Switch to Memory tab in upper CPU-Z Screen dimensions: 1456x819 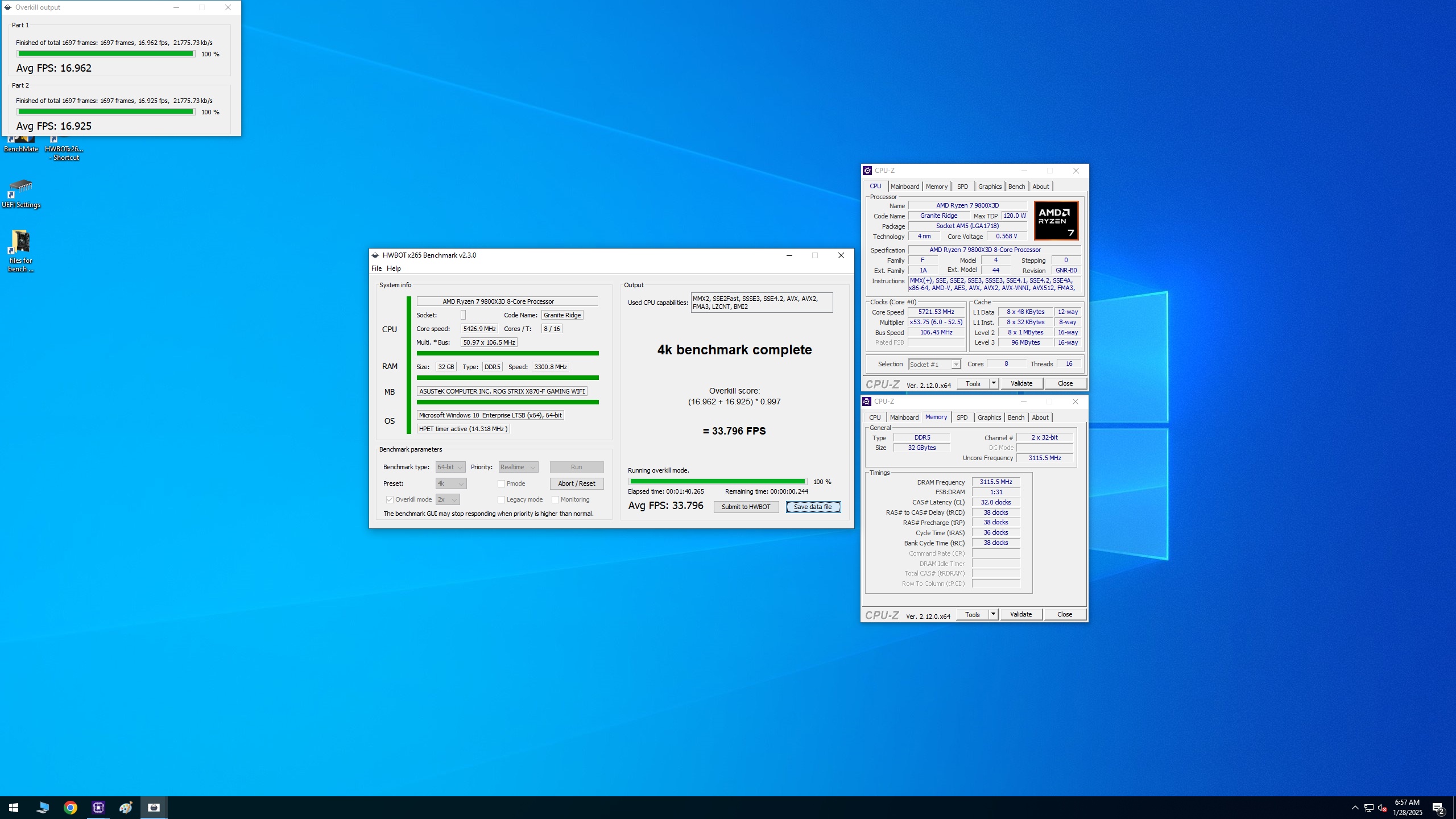coord(936,187)
